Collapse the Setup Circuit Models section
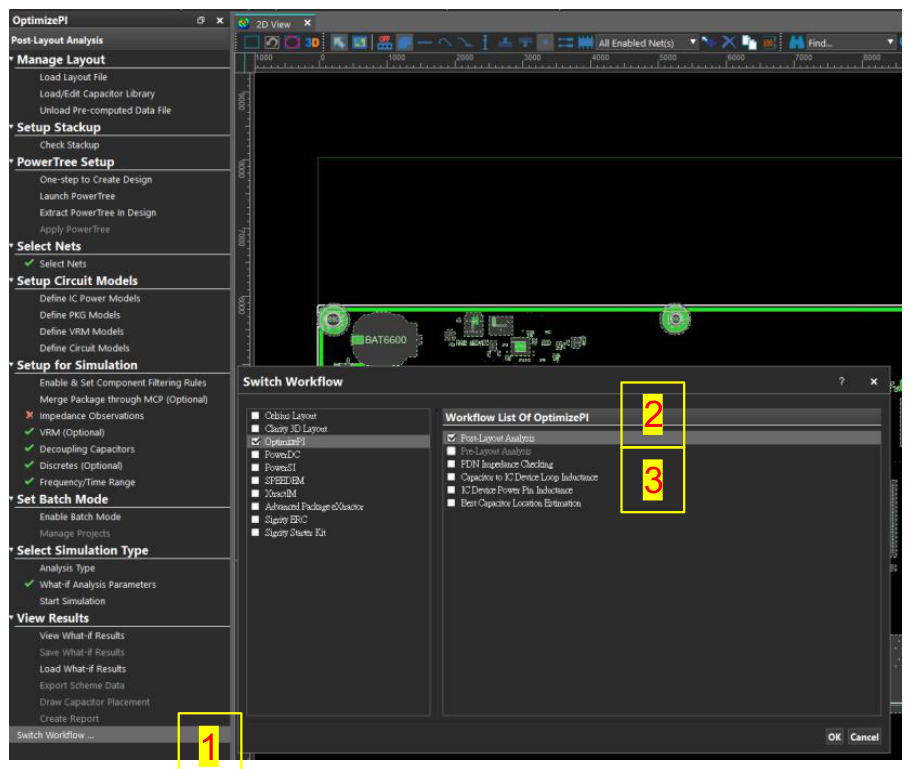 tap(12, 281)
